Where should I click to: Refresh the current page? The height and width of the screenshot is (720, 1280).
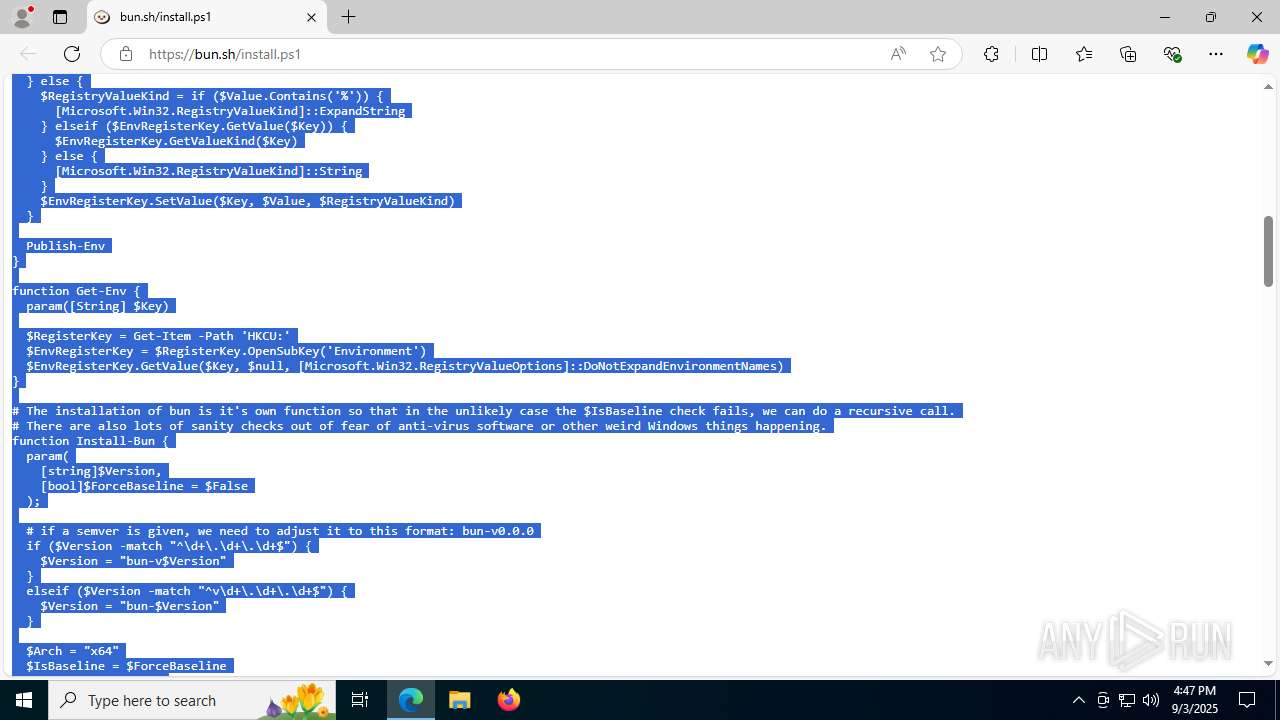coord(72,54)
